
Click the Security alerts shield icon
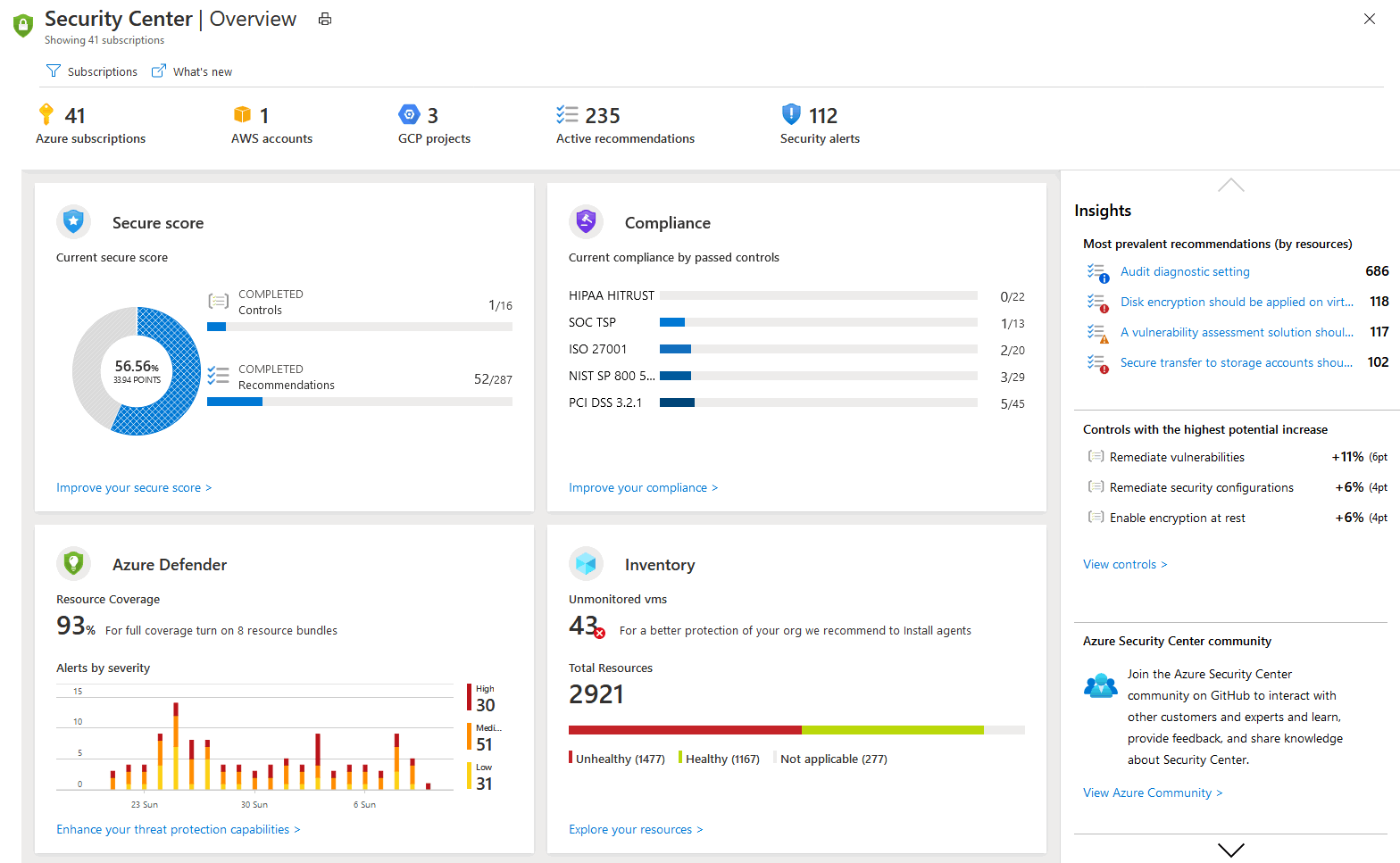point(792,114)
